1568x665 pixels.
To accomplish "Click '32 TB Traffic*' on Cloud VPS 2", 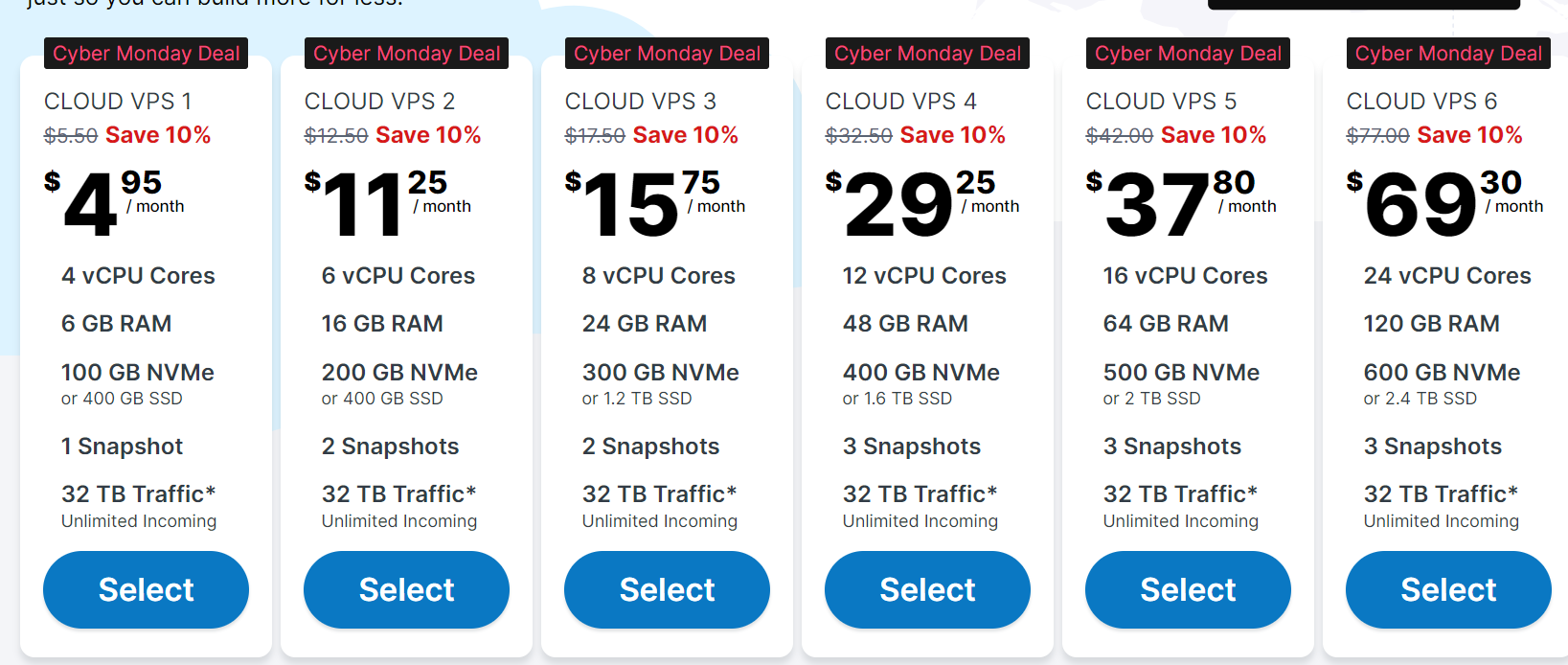I will click(x=398, y=493).
